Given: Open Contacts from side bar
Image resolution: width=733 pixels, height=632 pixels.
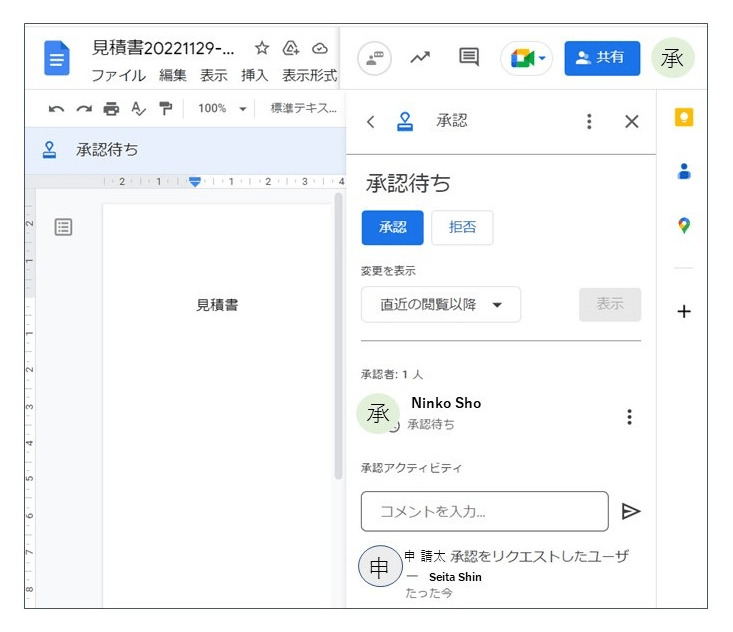Looking at the screenshot, I should [684, 172].
